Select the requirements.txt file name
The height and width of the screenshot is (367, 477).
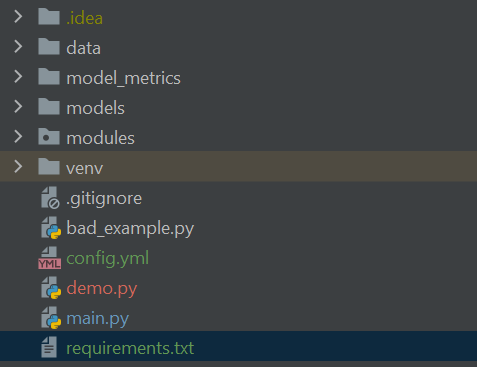(130, 348)
